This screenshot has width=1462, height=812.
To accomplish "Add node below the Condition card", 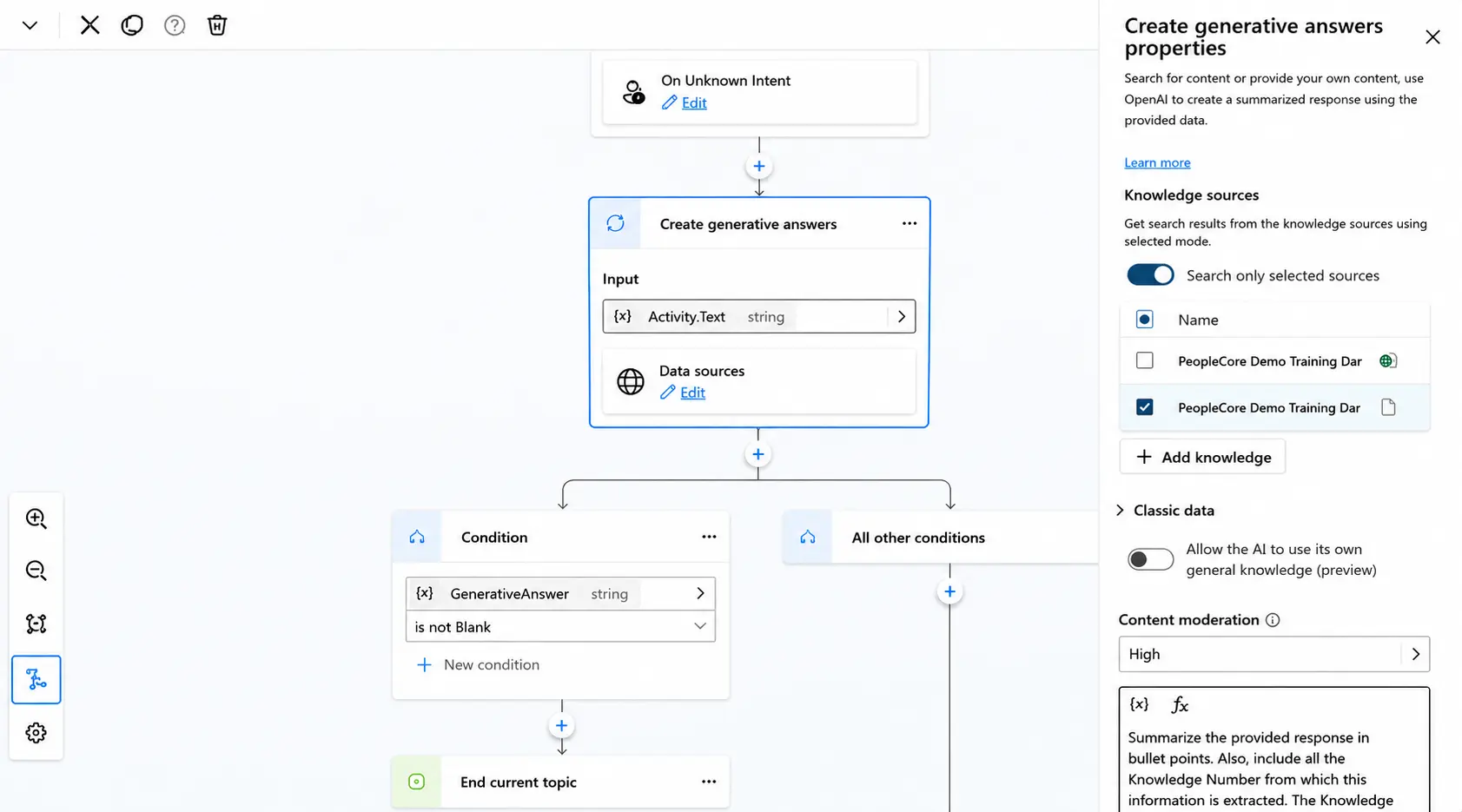I will (x=562, y=725).
